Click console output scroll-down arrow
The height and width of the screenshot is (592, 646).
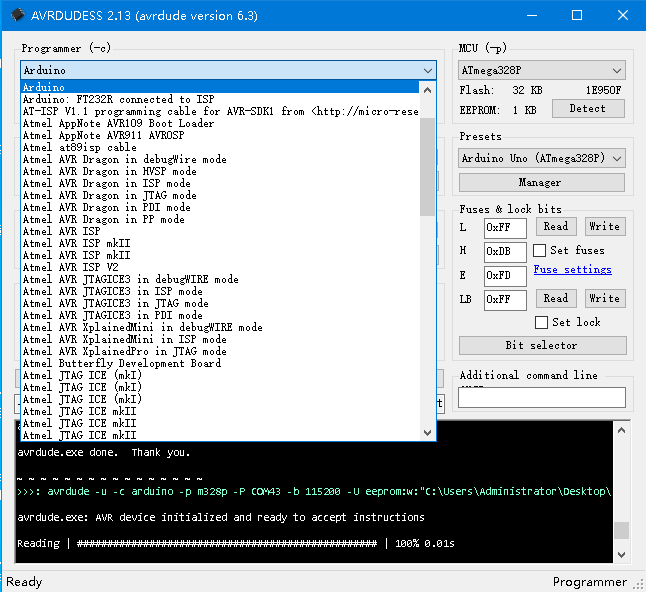pos(621,555)
